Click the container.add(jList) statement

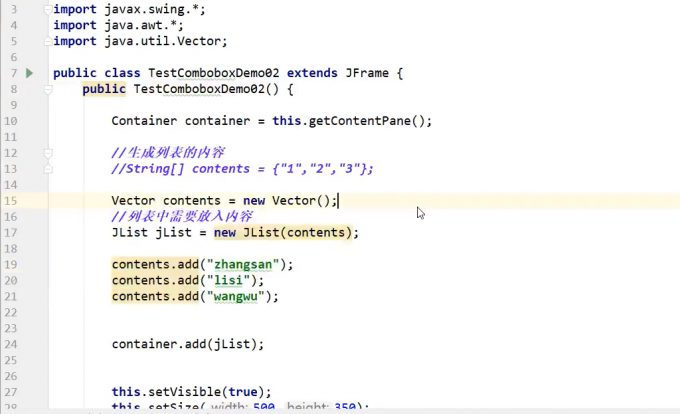tap(187, 344)
